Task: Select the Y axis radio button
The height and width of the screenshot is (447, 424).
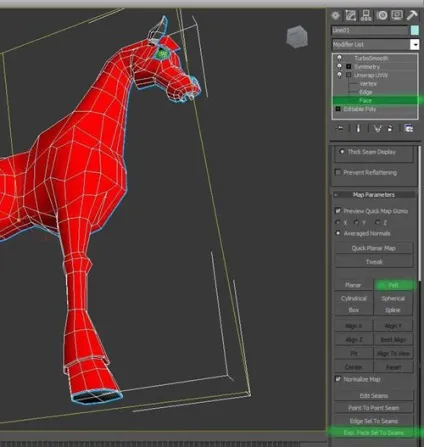Action: 357,222
